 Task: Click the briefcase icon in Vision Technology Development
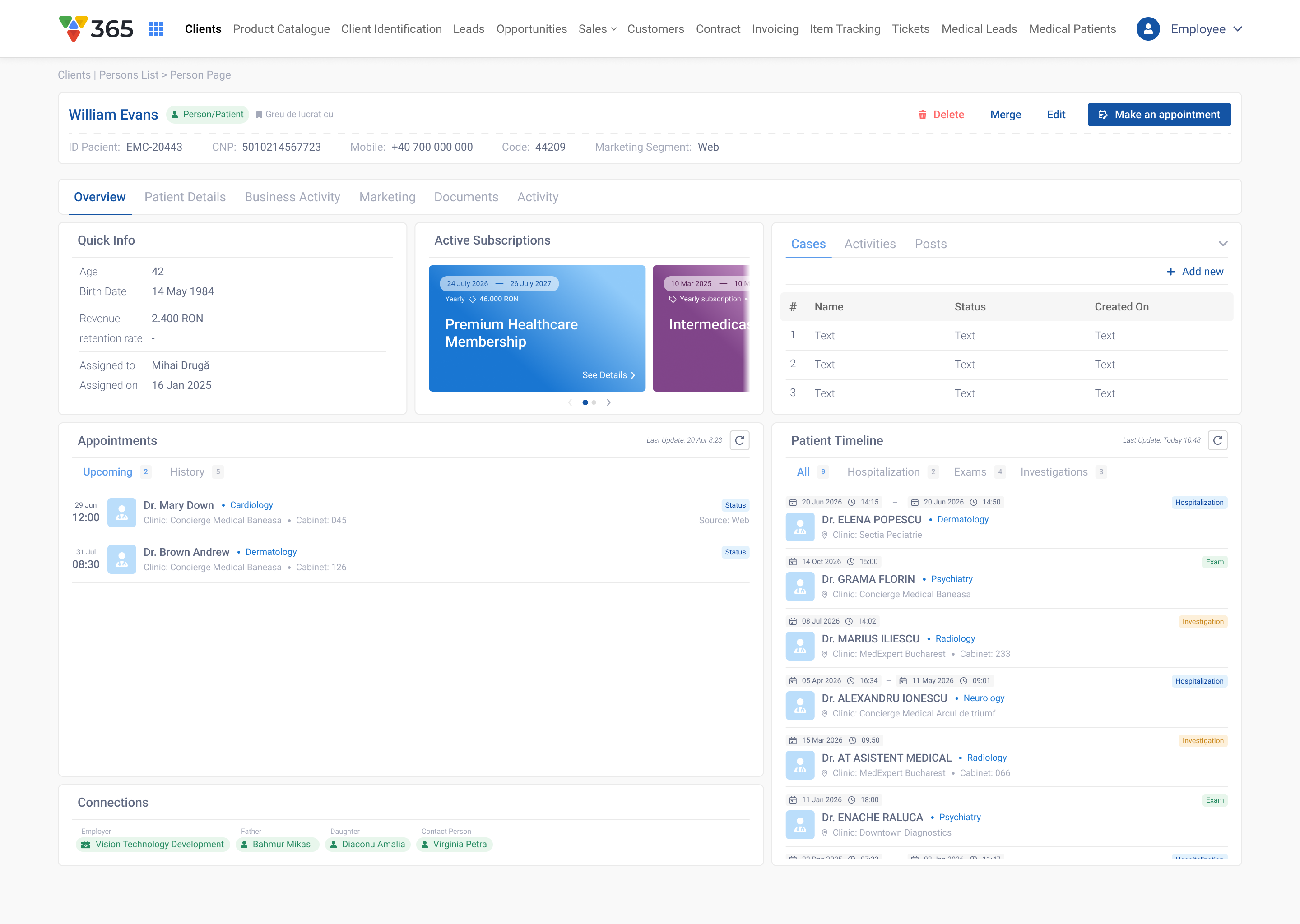[x=86, y=845]
